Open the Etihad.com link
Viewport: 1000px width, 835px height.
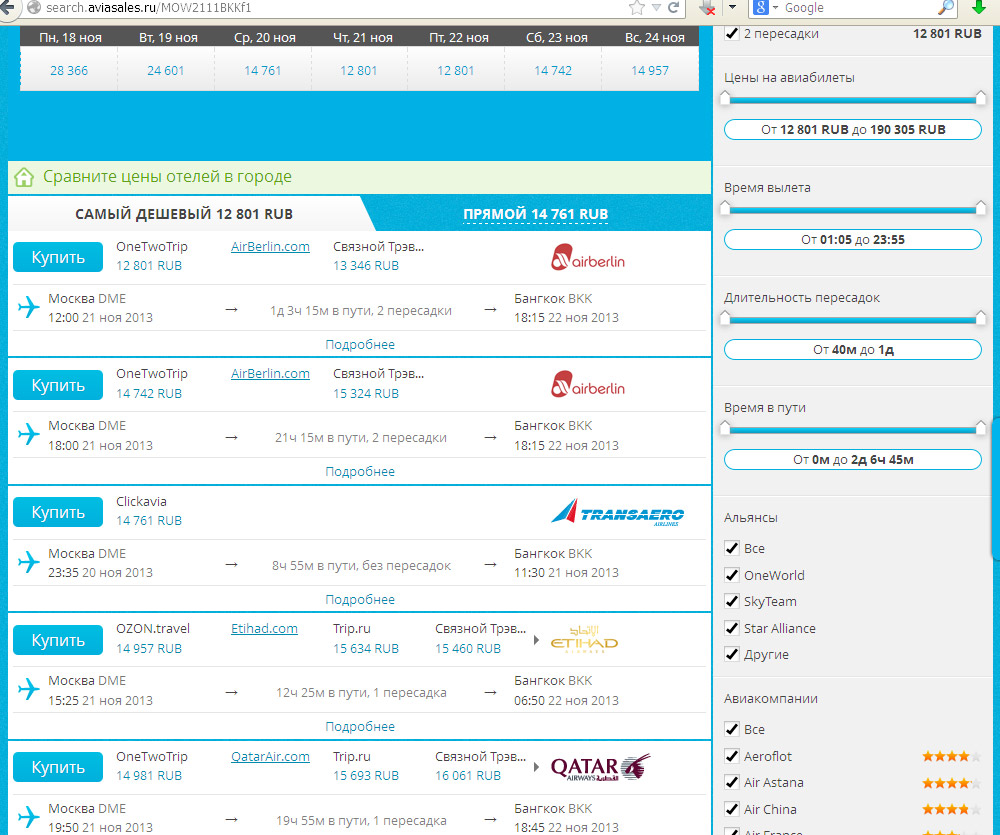(264, 629)
